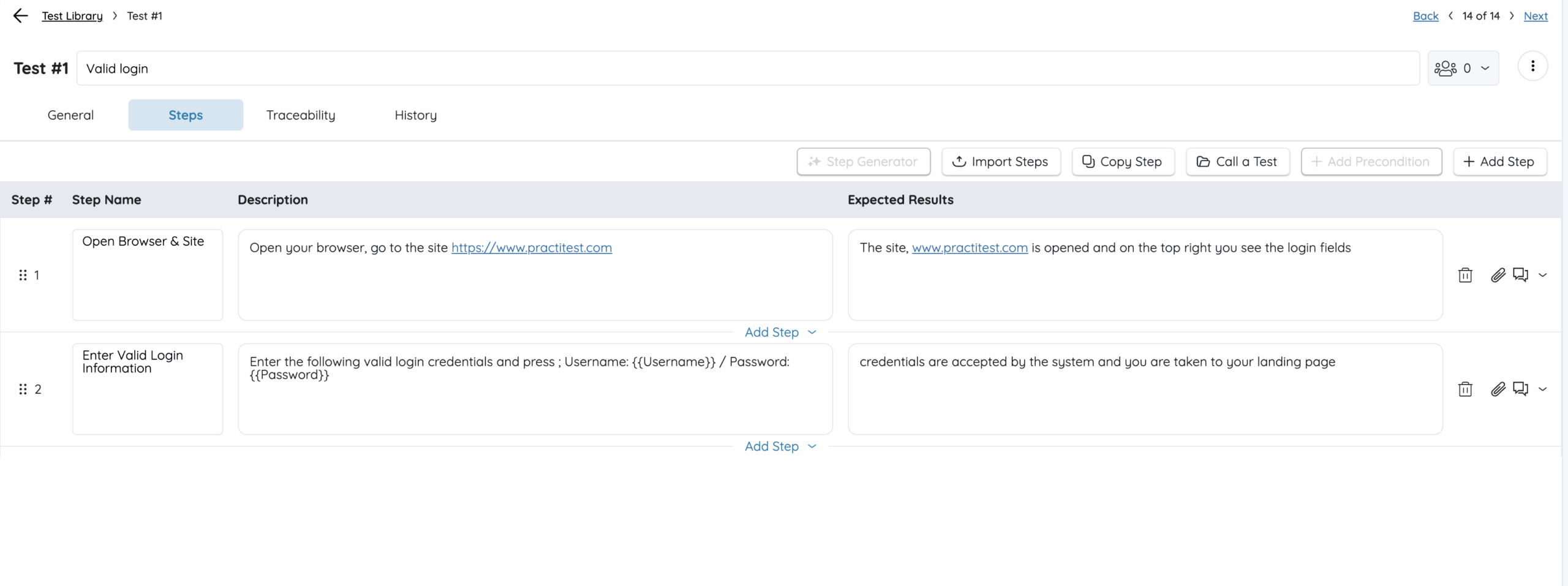1568x586 pixels.
Task: Expand step 1 row options chevron
Action: 1543,276
